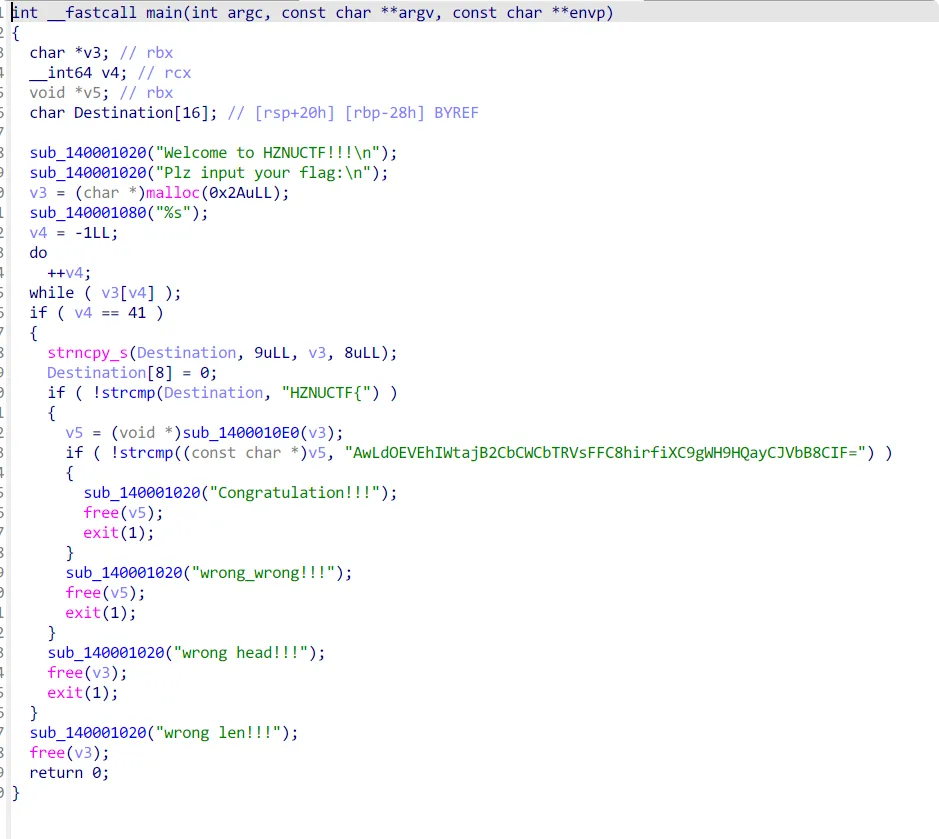Screen dimensions: 939x839
Task: Click free(v3) before return statement
Action: pyautogui.click(x=69, y=753)
